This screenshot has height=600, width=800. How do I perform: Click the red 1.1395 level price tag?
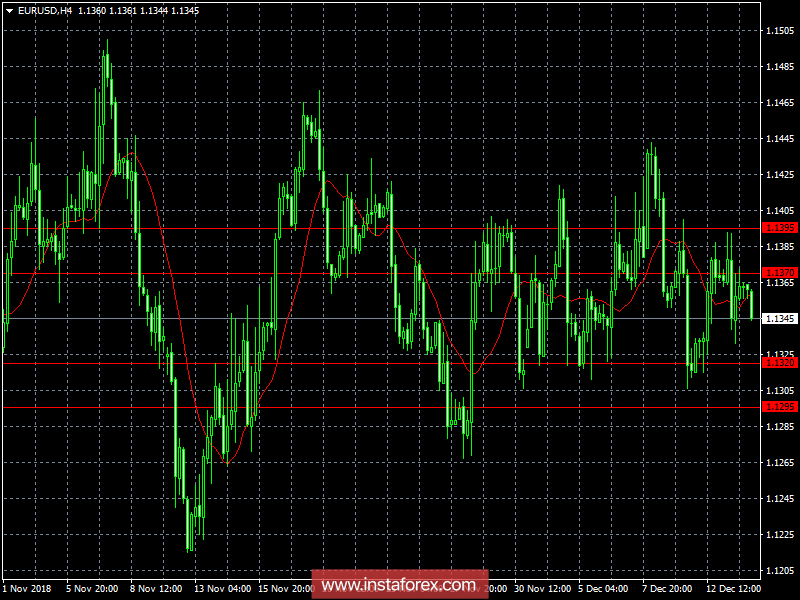click(x=780, y=228)
